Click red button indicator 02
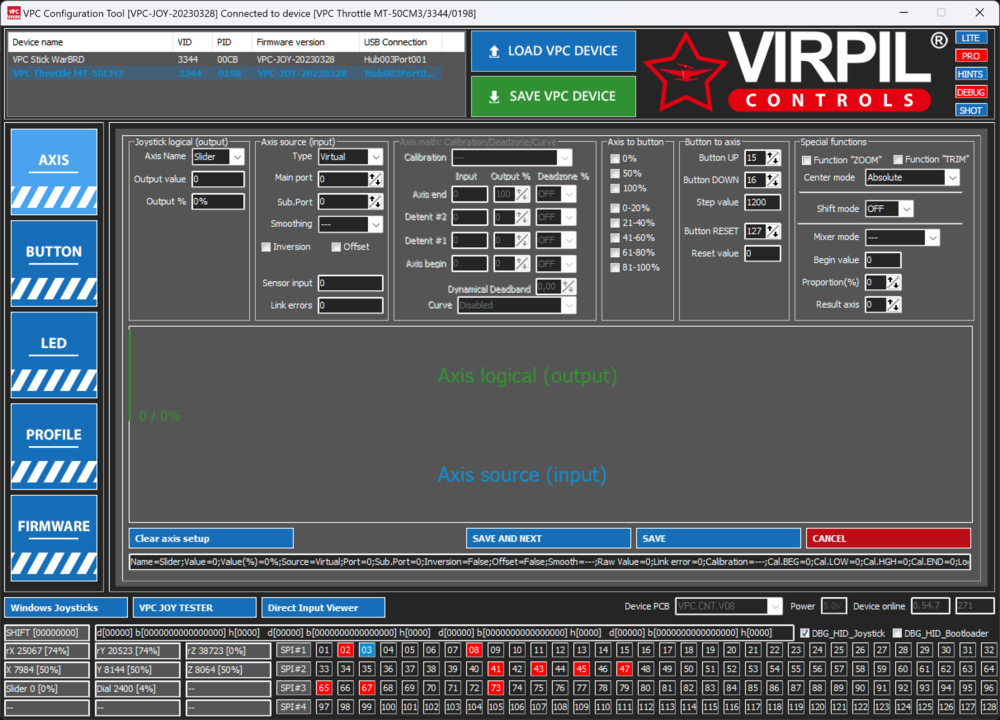This screenshot has height=720, width=1000. click(x=346, y=650)
